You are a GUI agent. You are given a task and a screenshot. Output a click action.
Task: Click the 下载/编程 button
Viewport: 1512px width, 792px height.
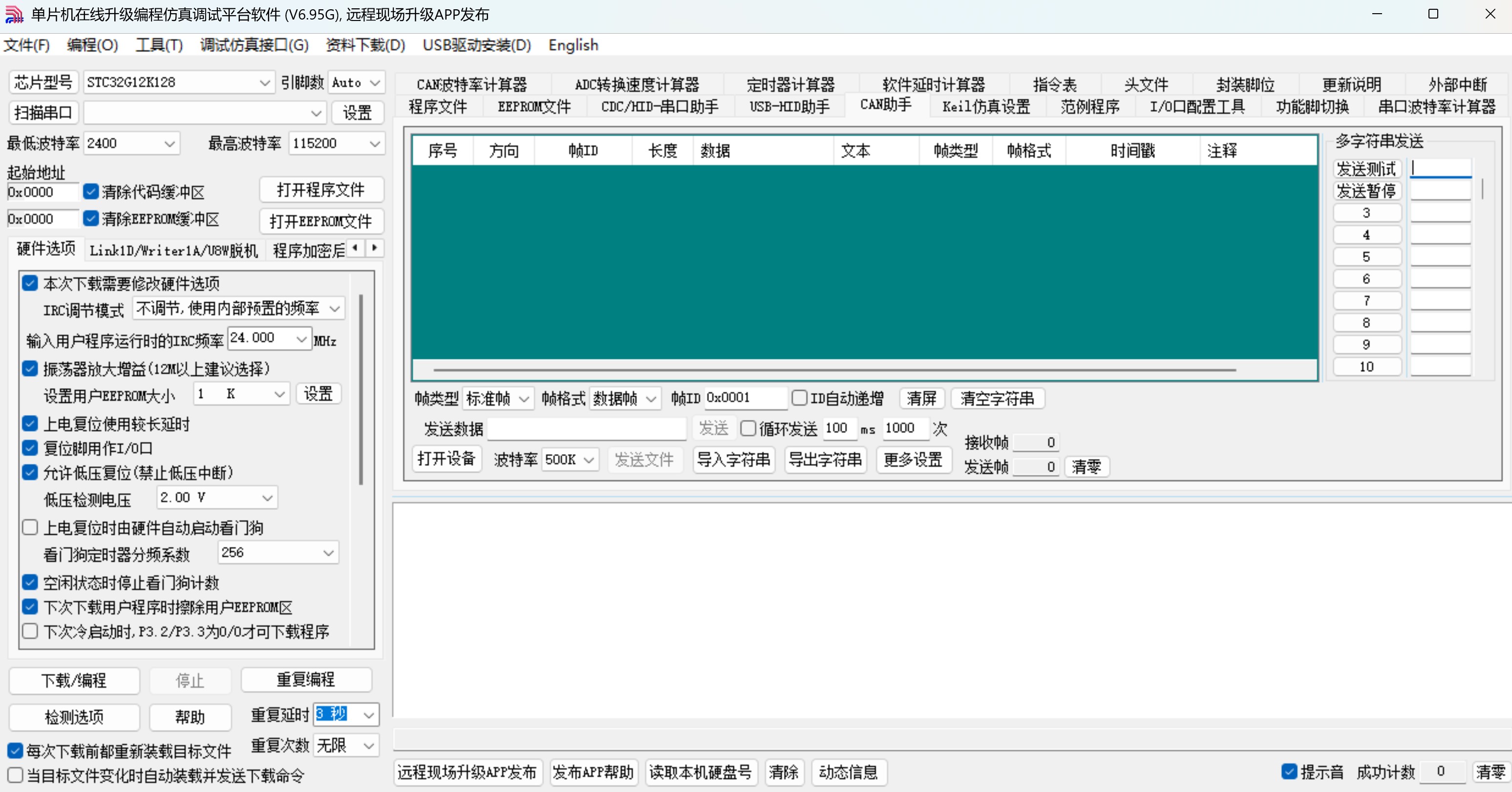74,680
